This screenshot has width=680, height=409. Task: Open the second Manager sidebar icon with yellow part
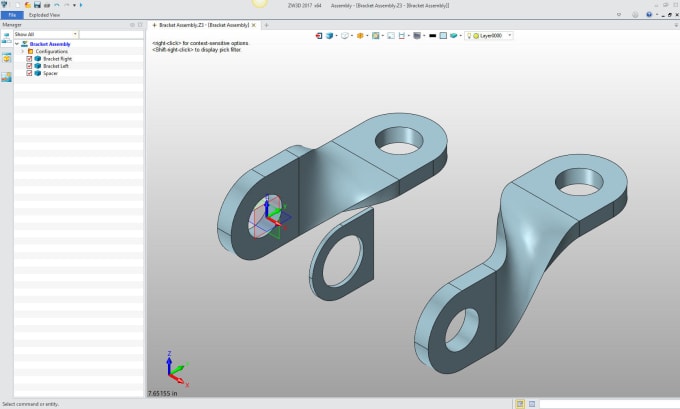tap(7, 58)
